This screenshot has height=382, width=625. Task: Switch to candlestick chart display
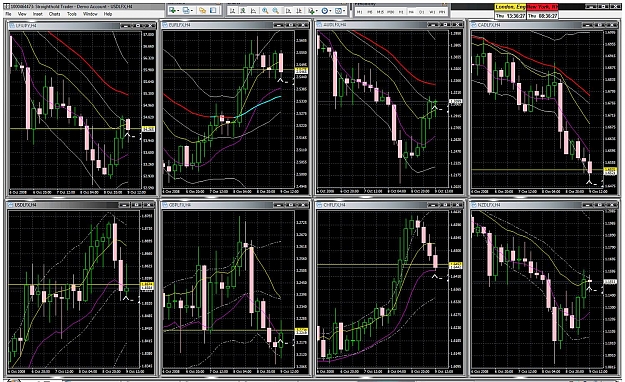pos(243,11)
